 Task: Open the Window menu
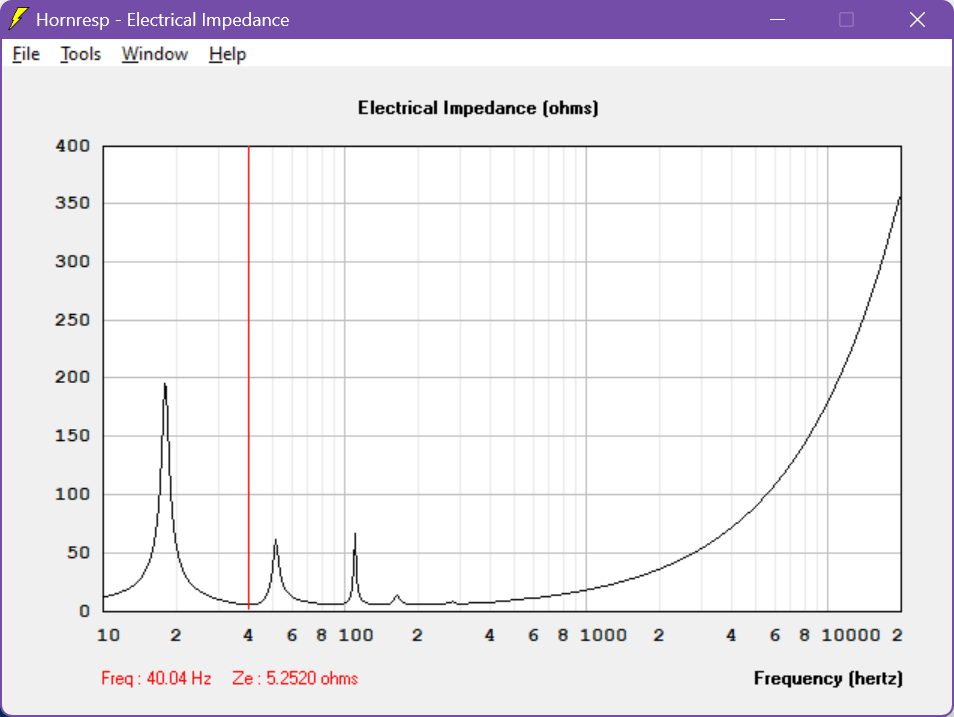[x=155, y=54]
